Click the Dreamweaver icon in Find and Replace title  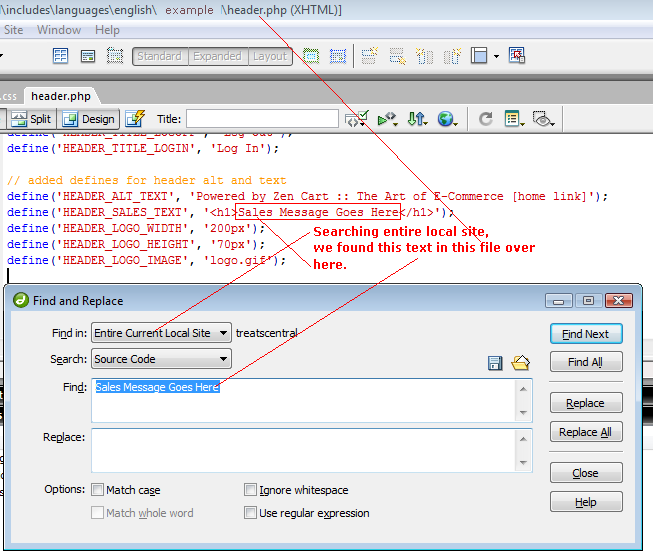[21, 300]
